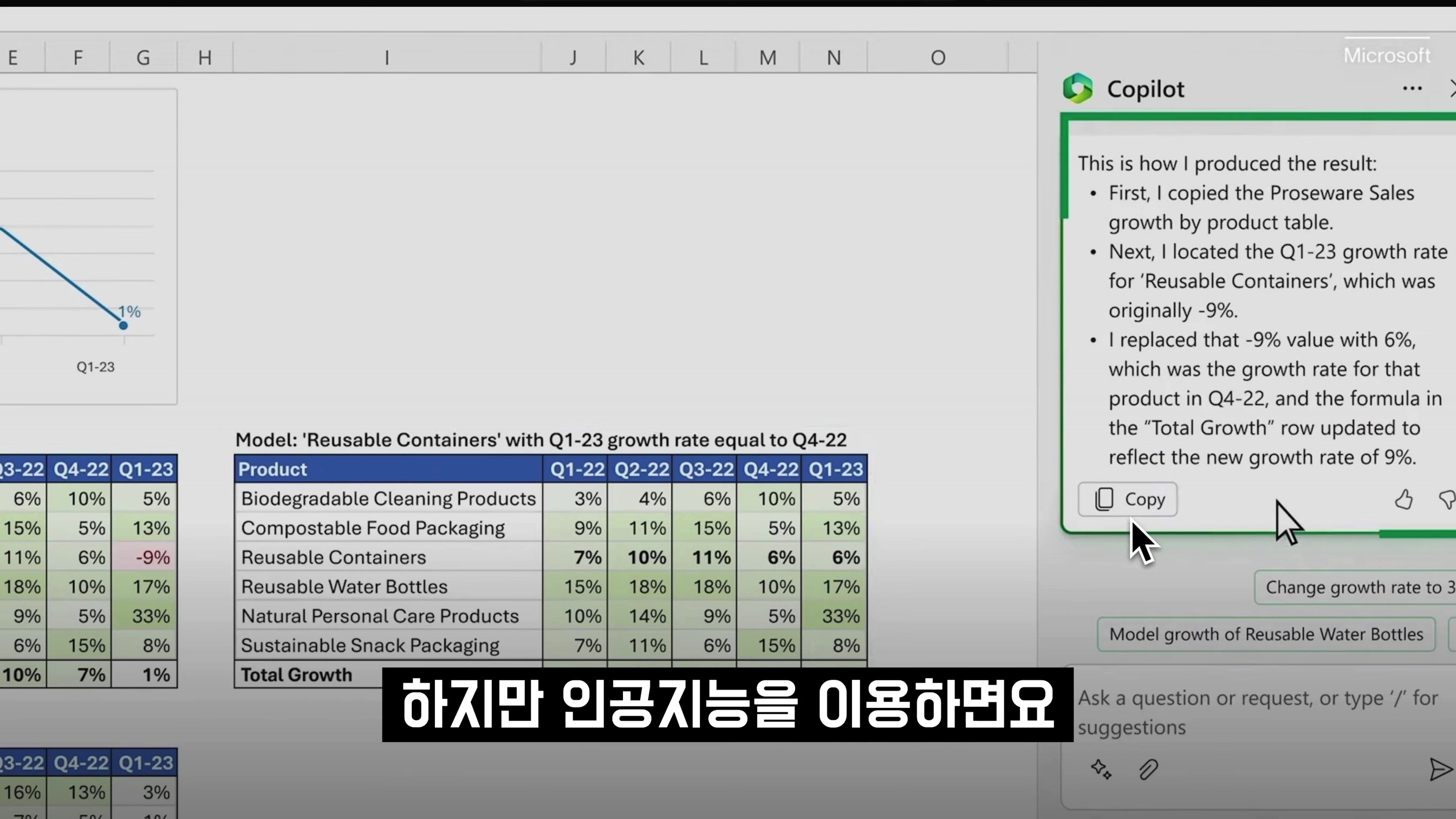Open the Copilot more options ellipsis
This screenshot has height=819, width=1456.
tap(1412, 89)
